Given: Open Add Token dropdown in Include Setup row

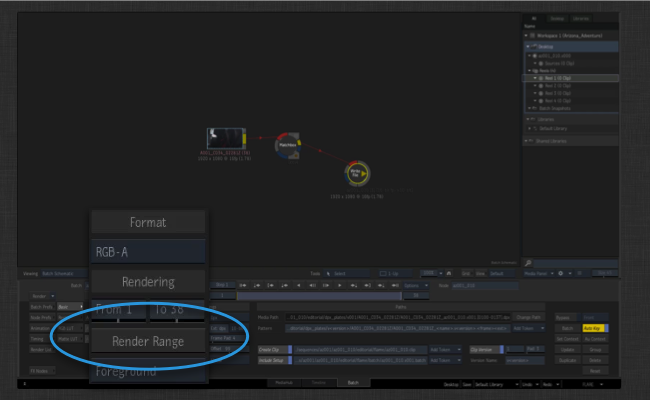Looking at the screenshot, I should click(445, 360).
